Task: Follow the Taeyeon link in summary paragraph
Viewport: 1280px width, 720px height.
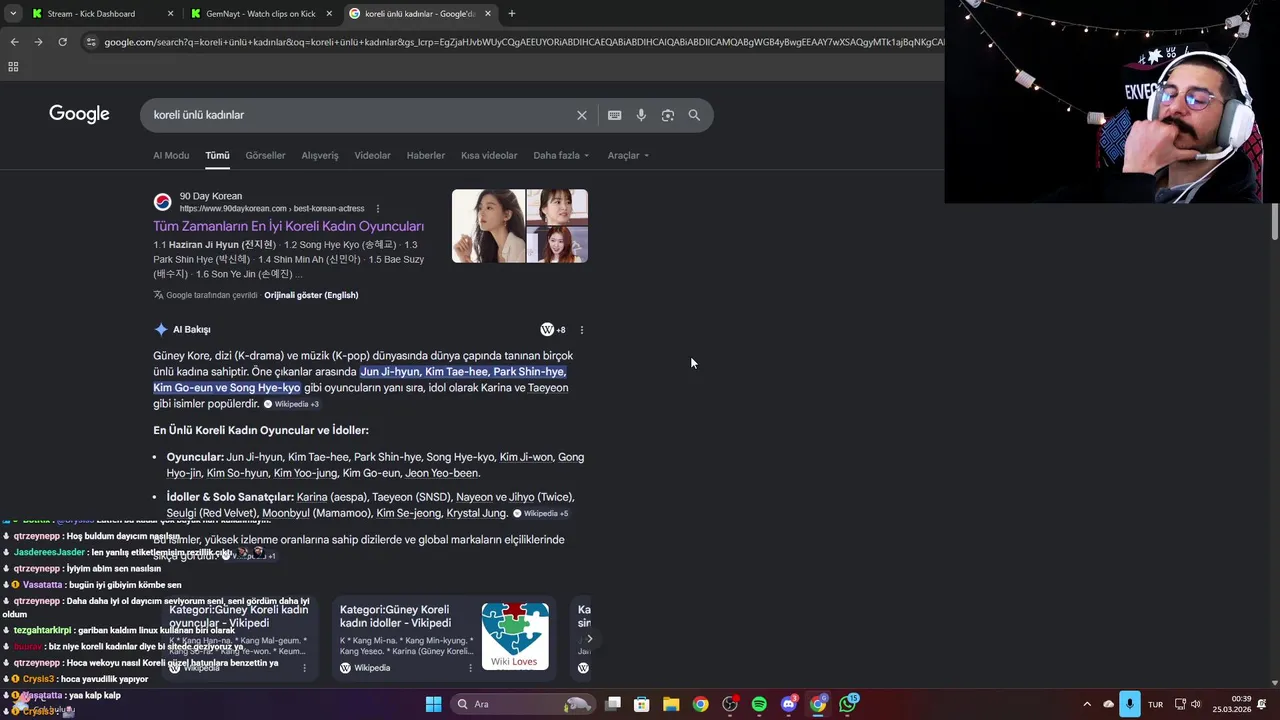Action: coord(548,388)
